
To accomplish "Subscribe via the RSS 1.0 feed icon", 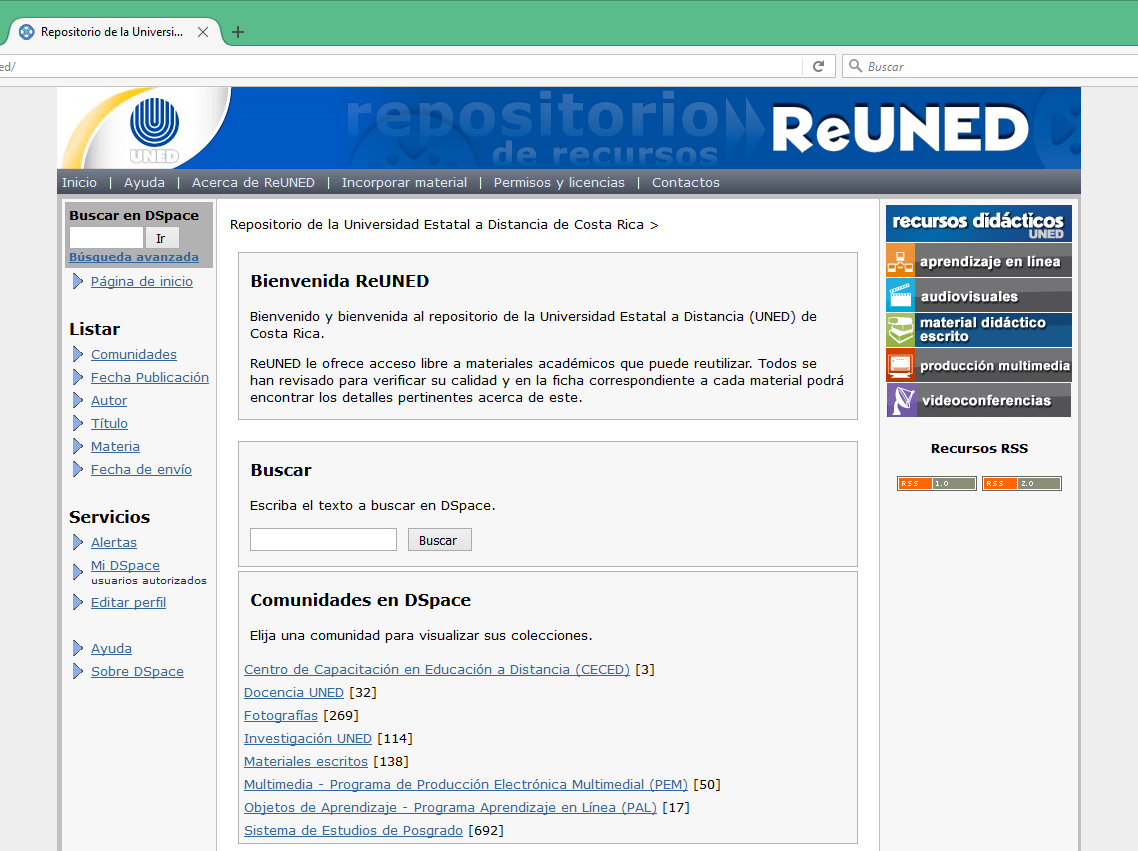I will click(936, 482).
